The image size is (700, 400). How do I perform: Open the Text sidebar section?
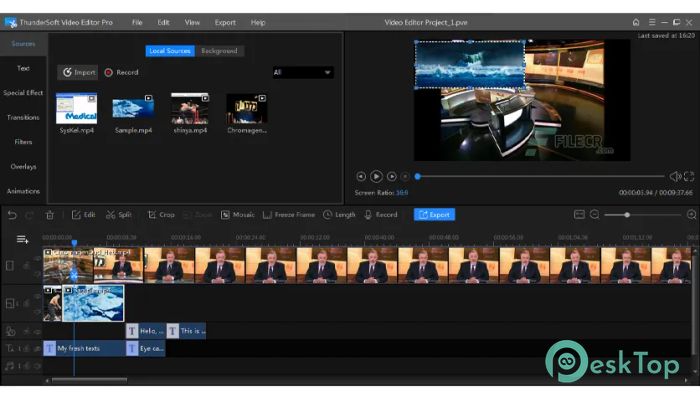pyautogui.click(x=23, y=68)
